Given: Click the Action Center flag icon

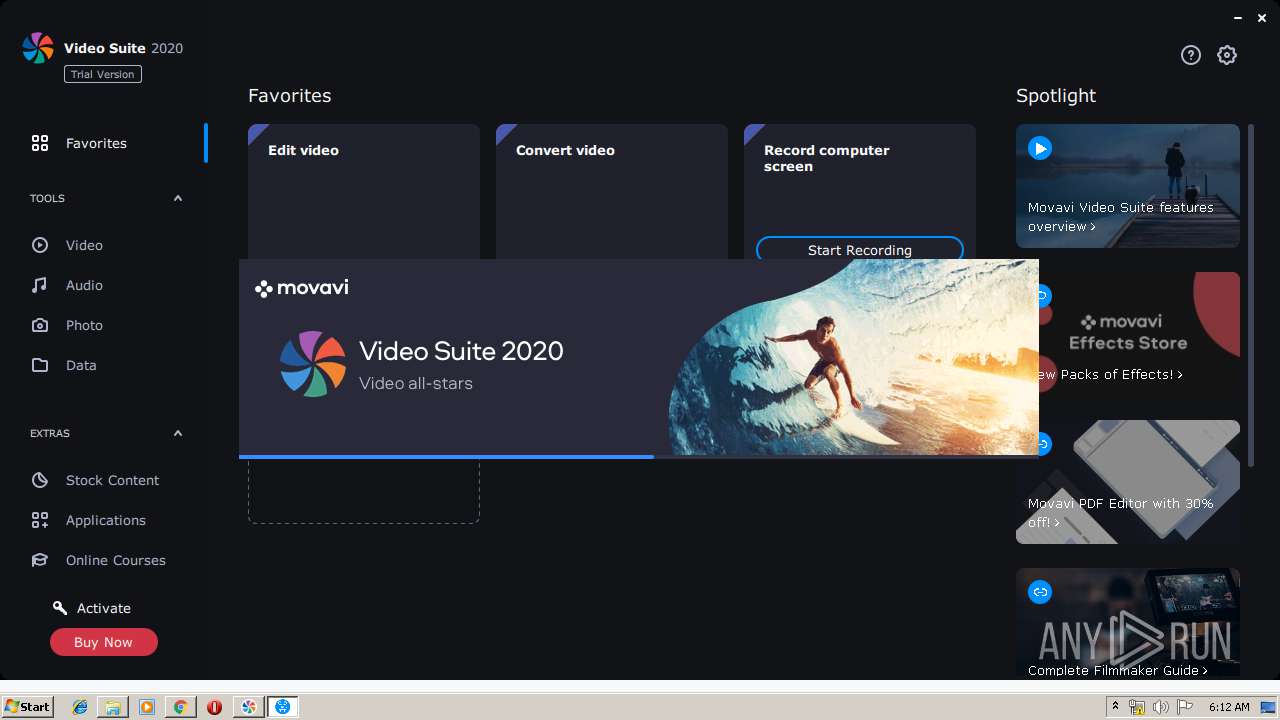Looking at the screenshot, I should click(1185, 707).
